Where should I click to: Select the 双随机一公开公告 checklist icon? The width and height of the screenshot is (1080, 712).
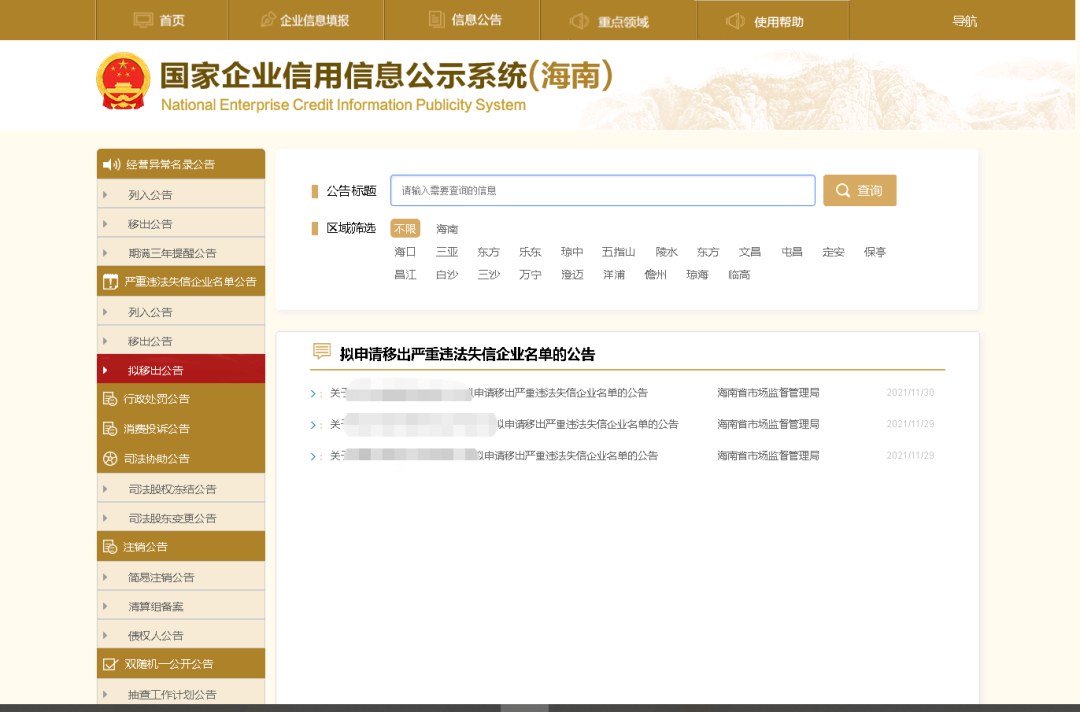click(x=111, y=663)
